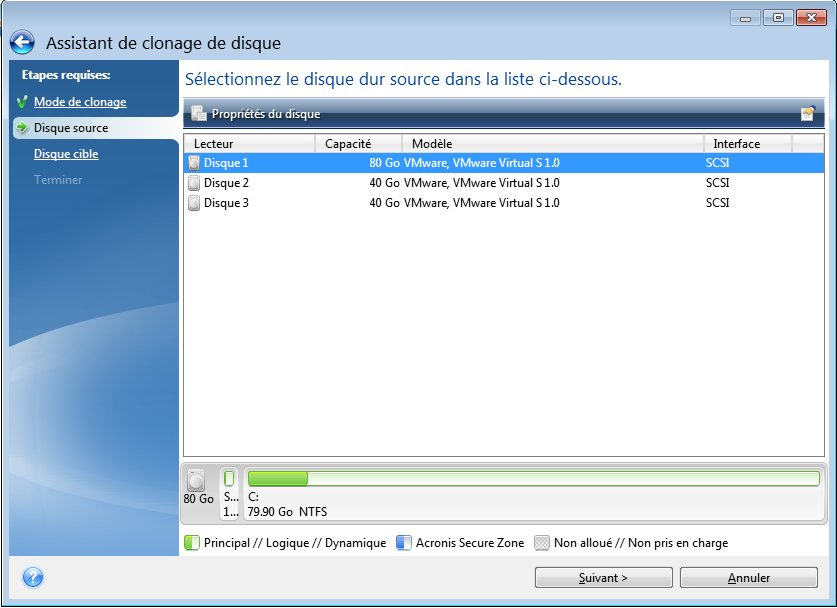Click the C: partition usage bar
Viewport: 837px width, 608px height.
point(533,479)
